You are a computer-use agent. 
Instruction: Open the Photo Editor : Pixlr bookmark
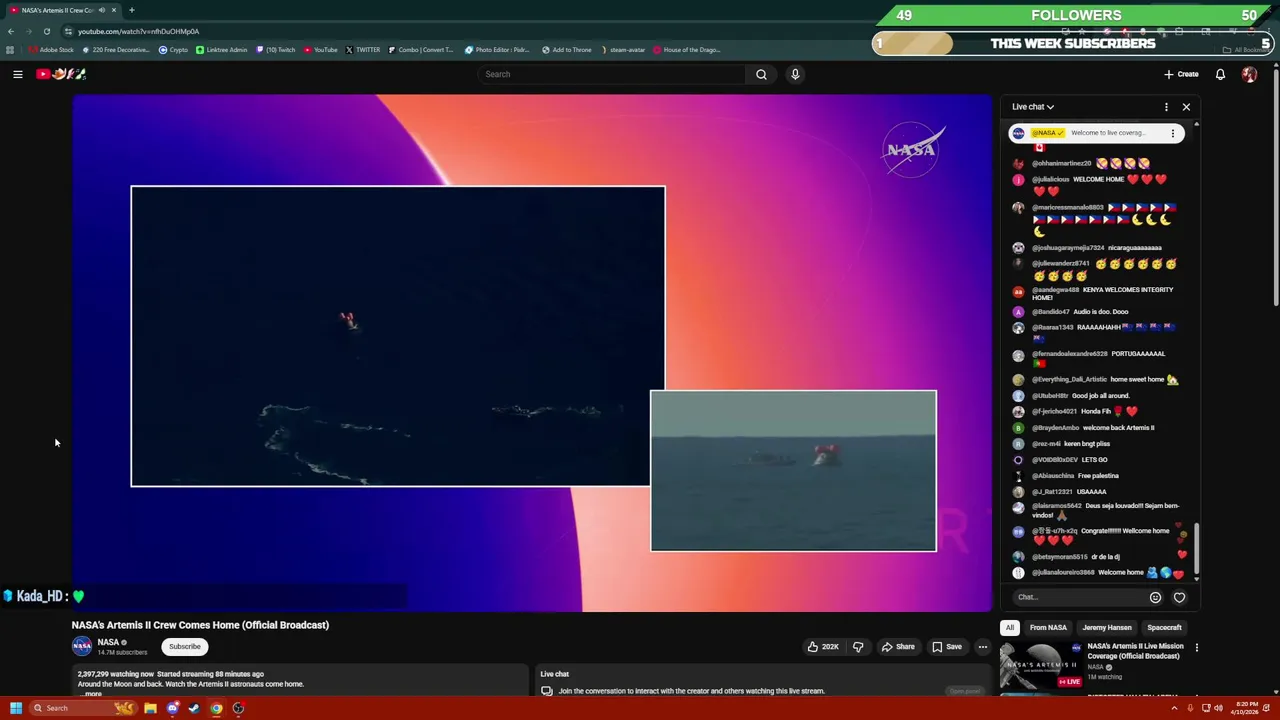tap(497, 50)
